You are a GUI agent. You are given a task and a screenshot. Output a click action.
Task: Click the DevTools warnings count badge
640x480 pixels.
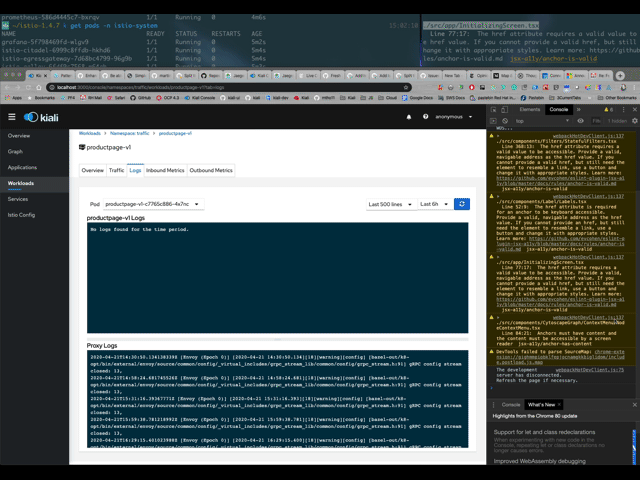[x=608, y=109]
